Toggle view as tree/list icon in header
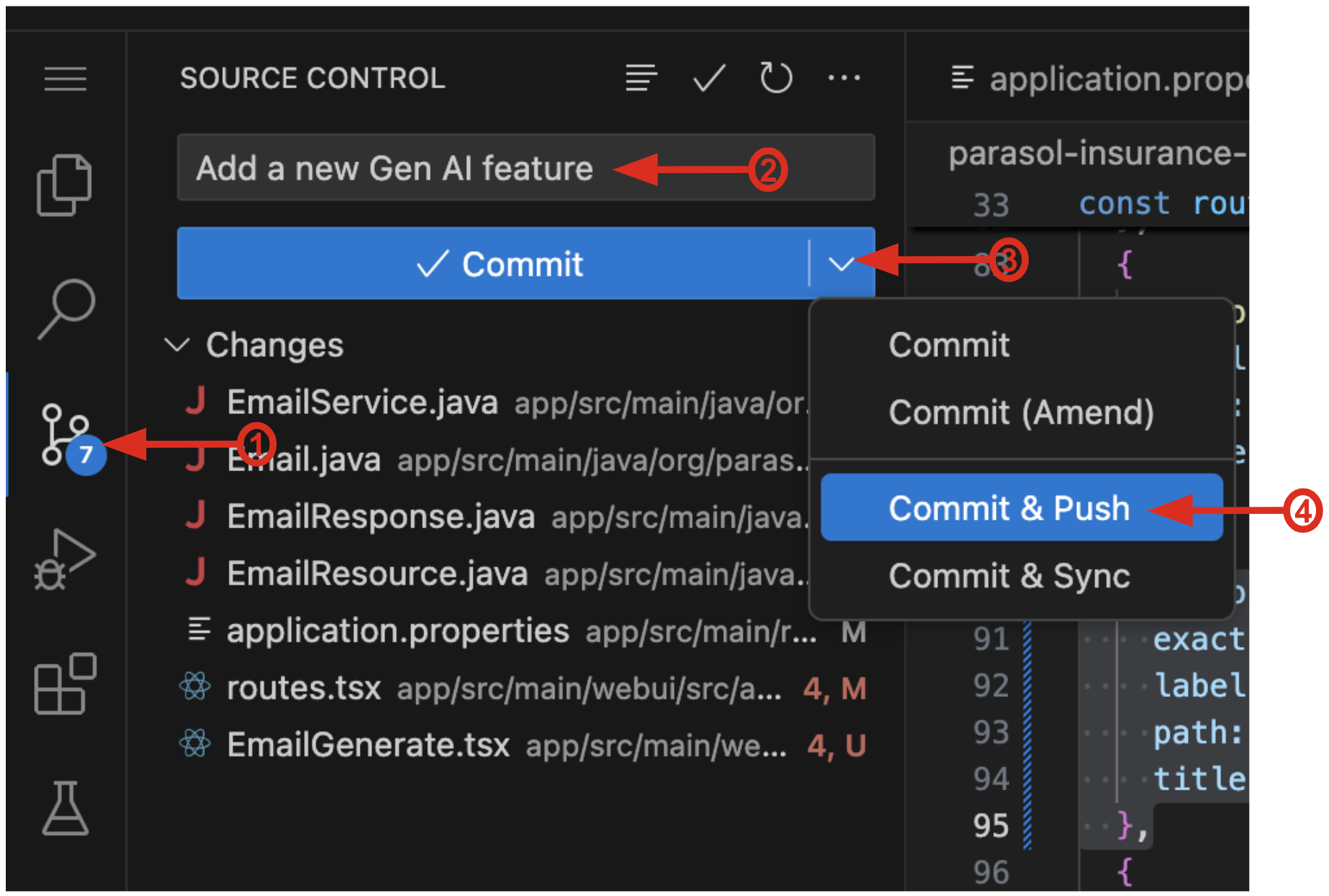The image size is (1329, 896). click(641, 78)
